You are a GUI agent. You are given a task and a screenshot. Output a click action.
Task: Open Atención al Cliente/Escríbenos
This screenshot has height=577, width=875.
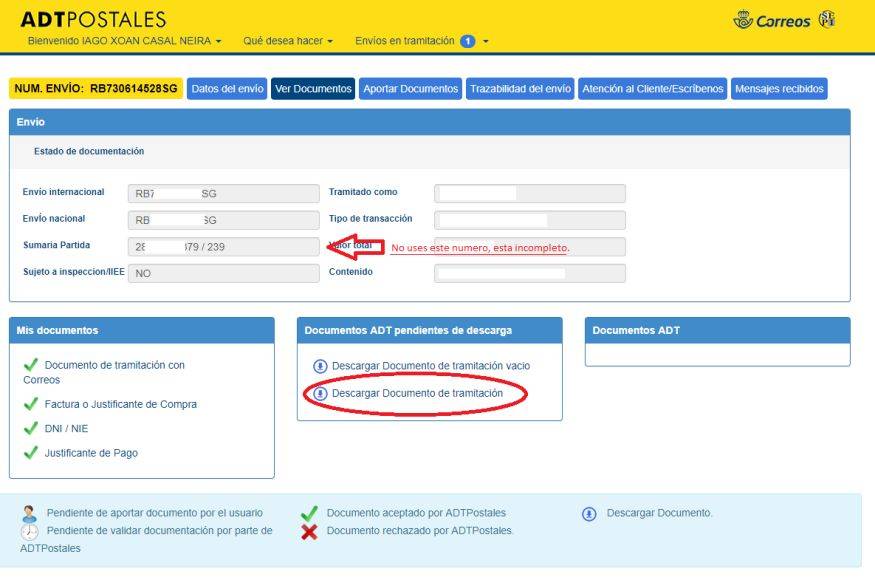click(652, 89)
